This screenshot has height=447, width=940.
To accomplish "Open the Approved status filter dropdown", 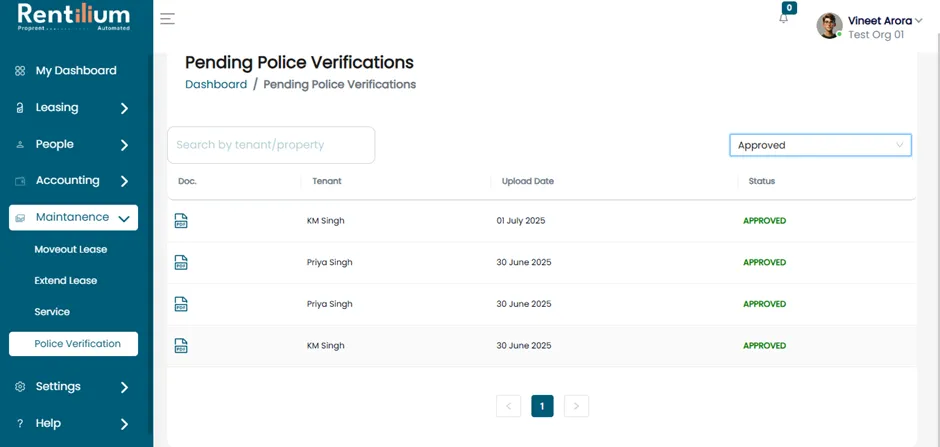I will point(820,145).
